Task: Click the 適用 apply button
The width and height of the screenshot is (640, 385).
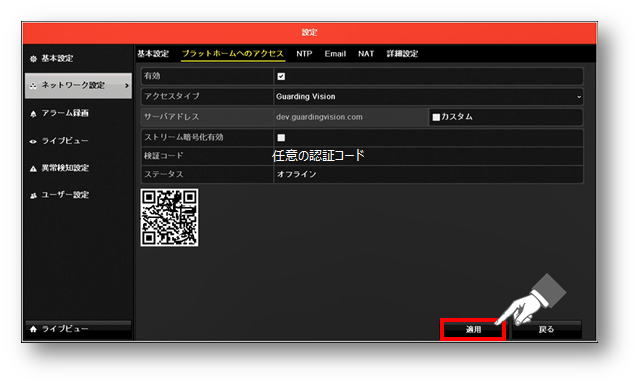Action: pos(473,329)
